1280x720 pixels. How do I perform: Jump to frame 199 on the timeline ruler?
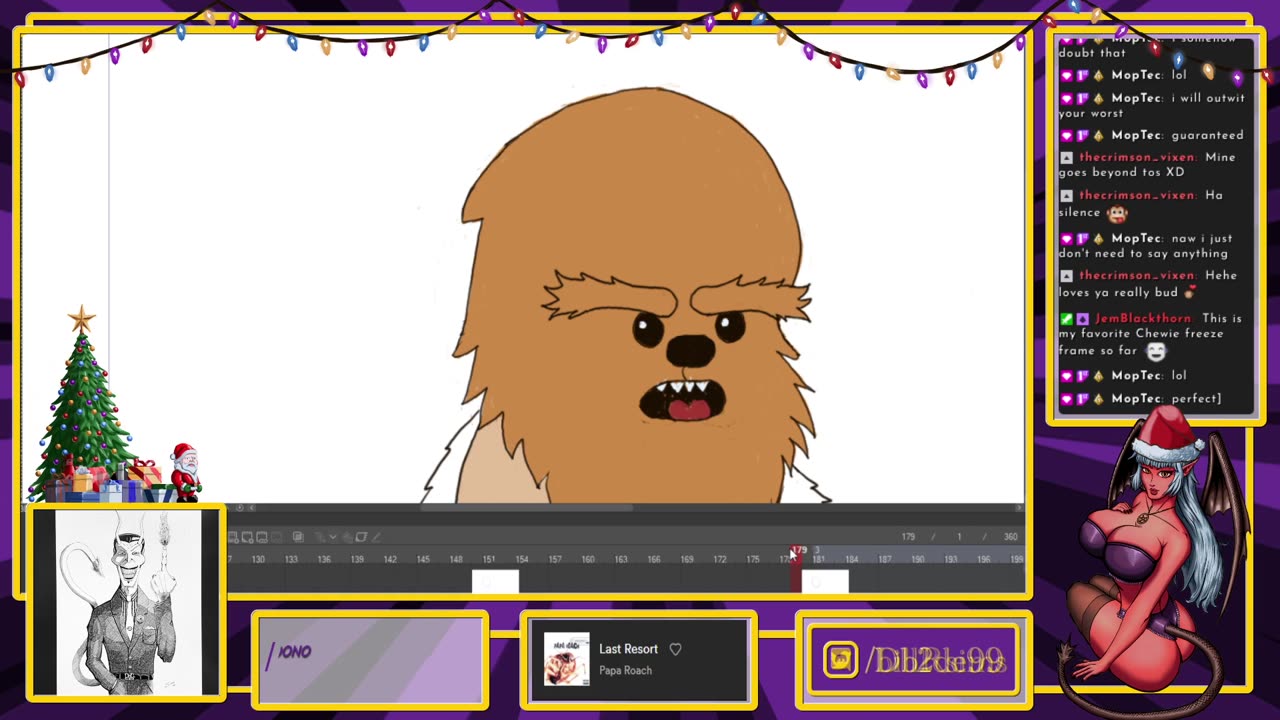tap(1017, 559)
